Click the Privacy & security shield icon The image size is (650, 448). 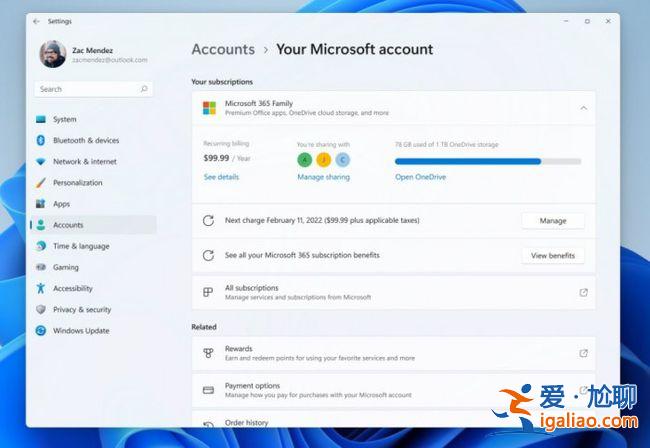[x=41, y=309]
